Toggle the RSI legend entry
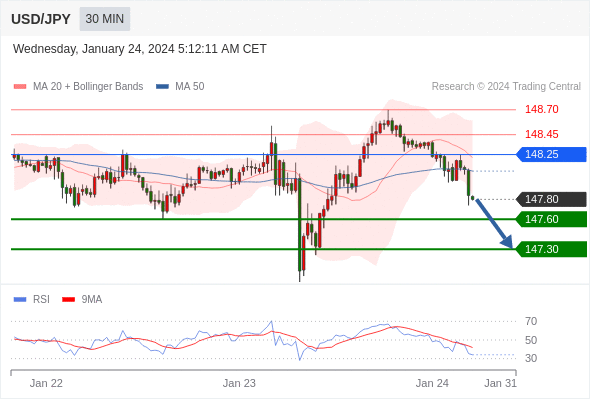Viewport: 590px width, 400px height. 32,300
